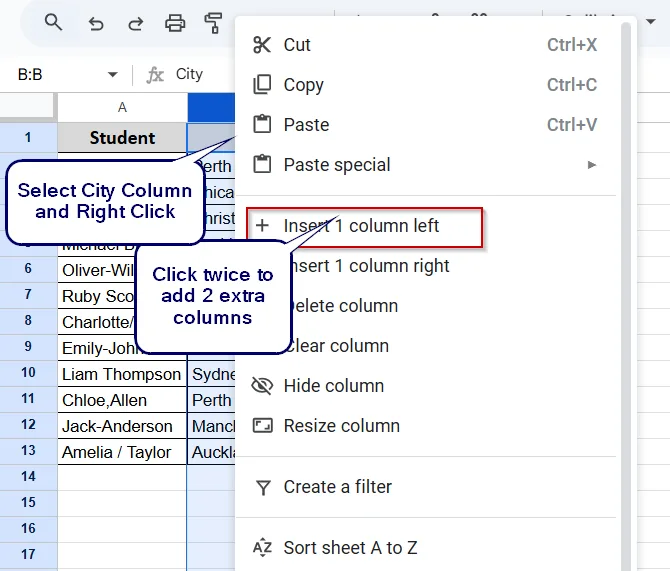Click the Paint format roller icon

click(213, 23)
